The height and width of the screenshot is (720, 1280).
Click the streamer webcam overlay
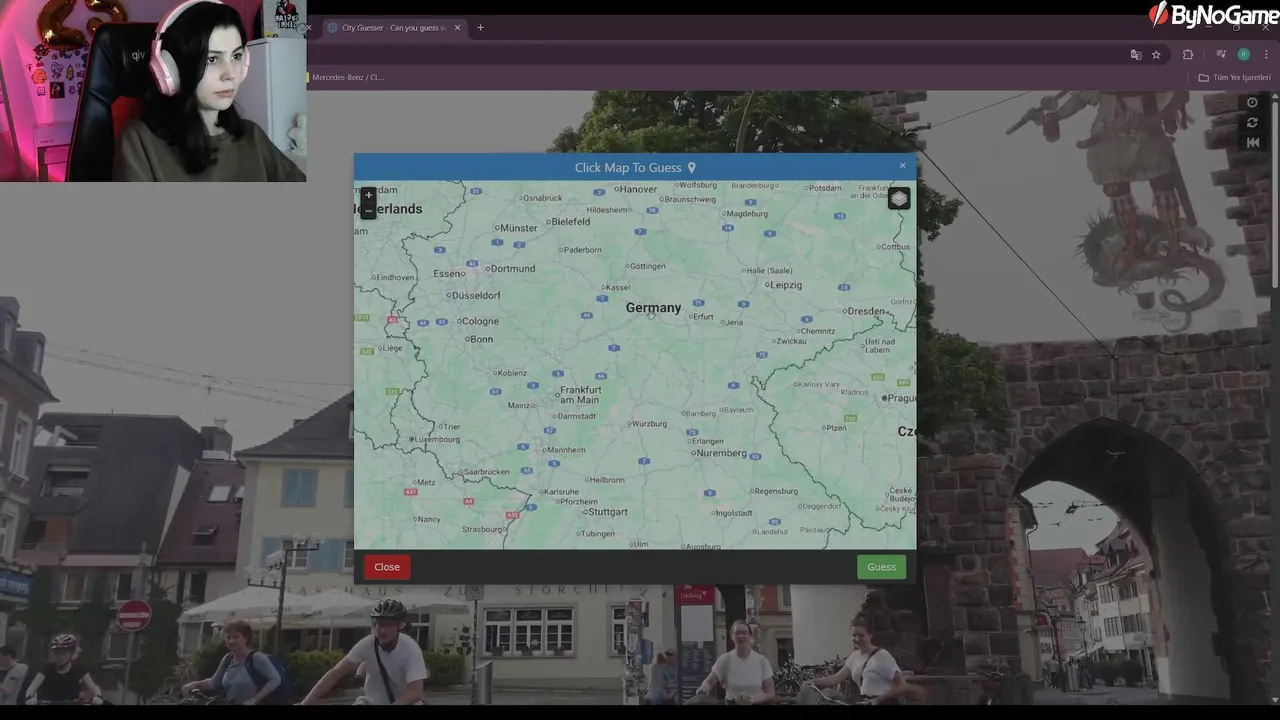[x=153, y=91]
